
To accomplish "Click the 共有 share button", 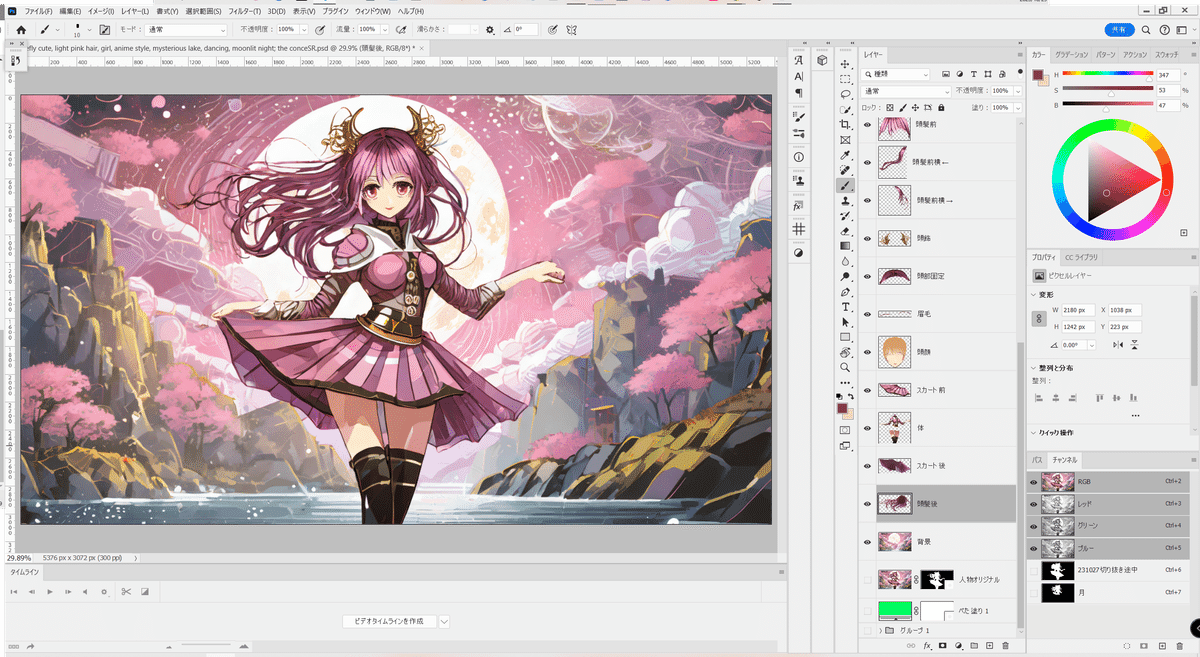I will [1120, 30].
